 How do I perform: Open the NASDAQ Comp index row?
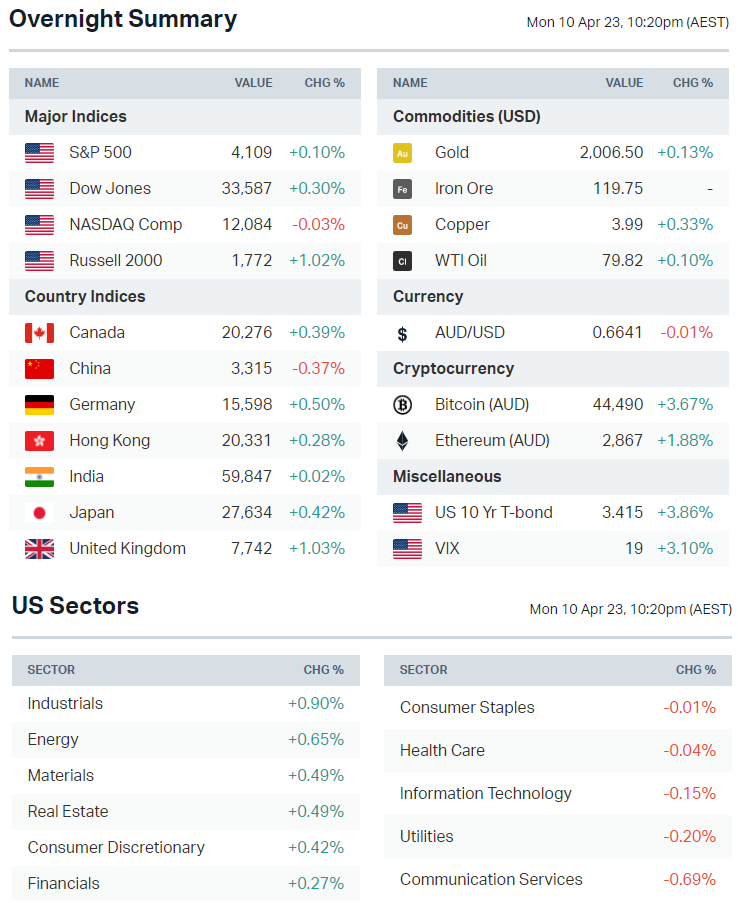point(125,225)
